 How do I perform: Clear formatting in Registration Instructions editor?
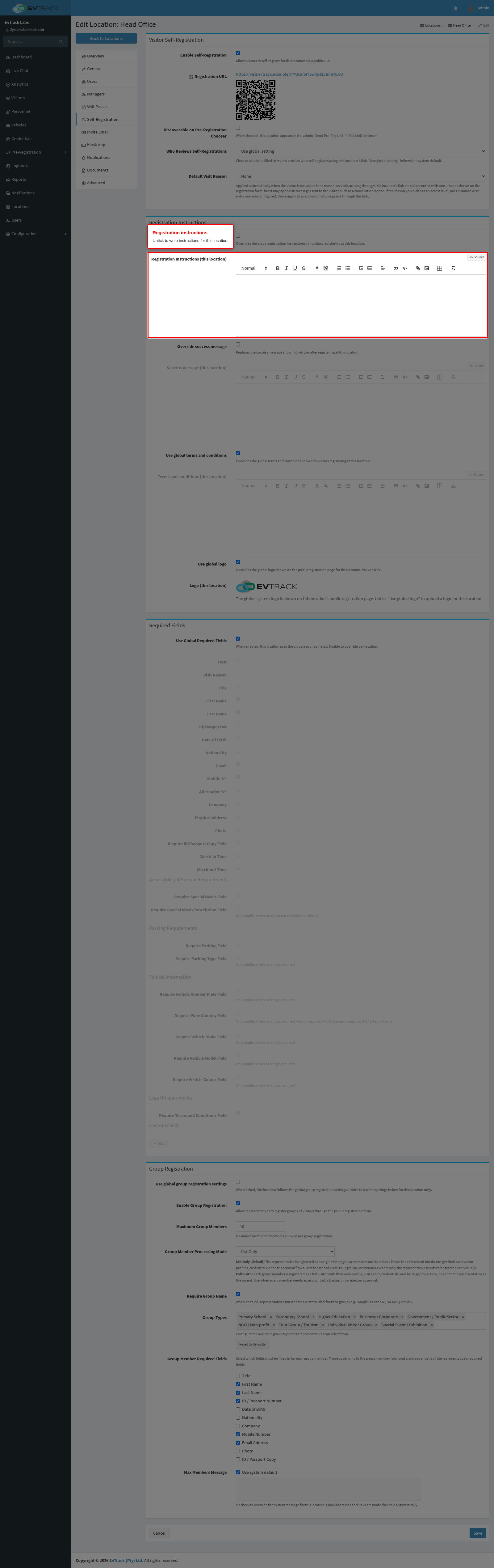(x=453, y=269)
